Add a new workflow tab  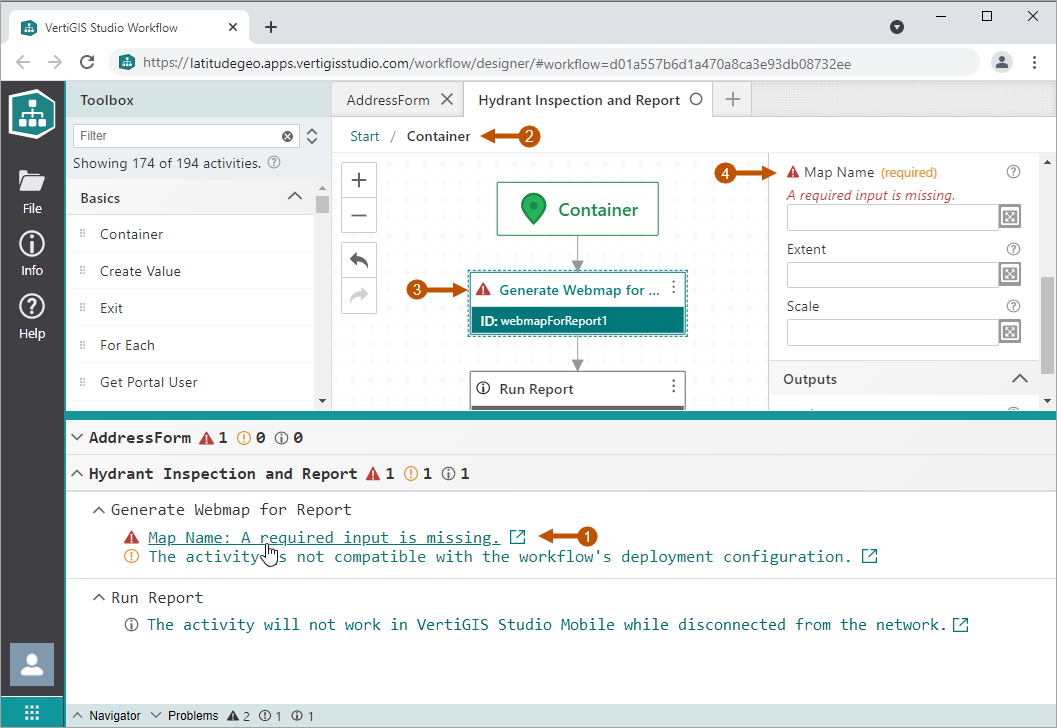(x=732, y=99)
